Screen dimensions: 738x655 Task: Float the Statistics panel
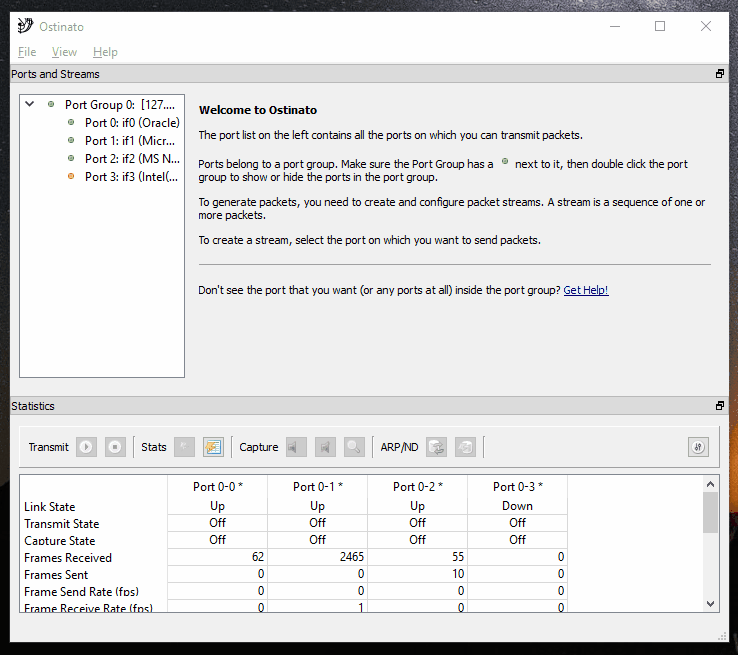click(x=720, y=406)
